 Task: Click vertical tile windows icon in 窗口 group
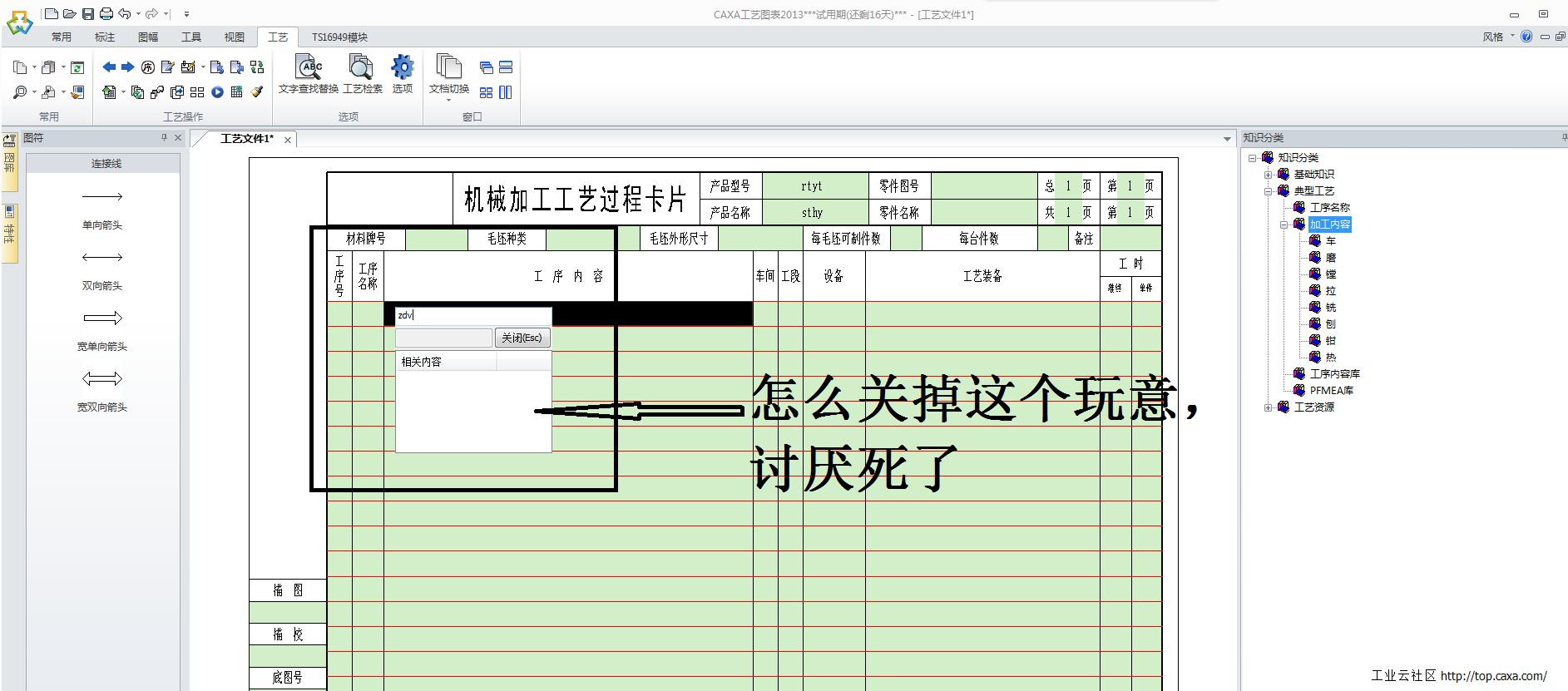[506, 92]
